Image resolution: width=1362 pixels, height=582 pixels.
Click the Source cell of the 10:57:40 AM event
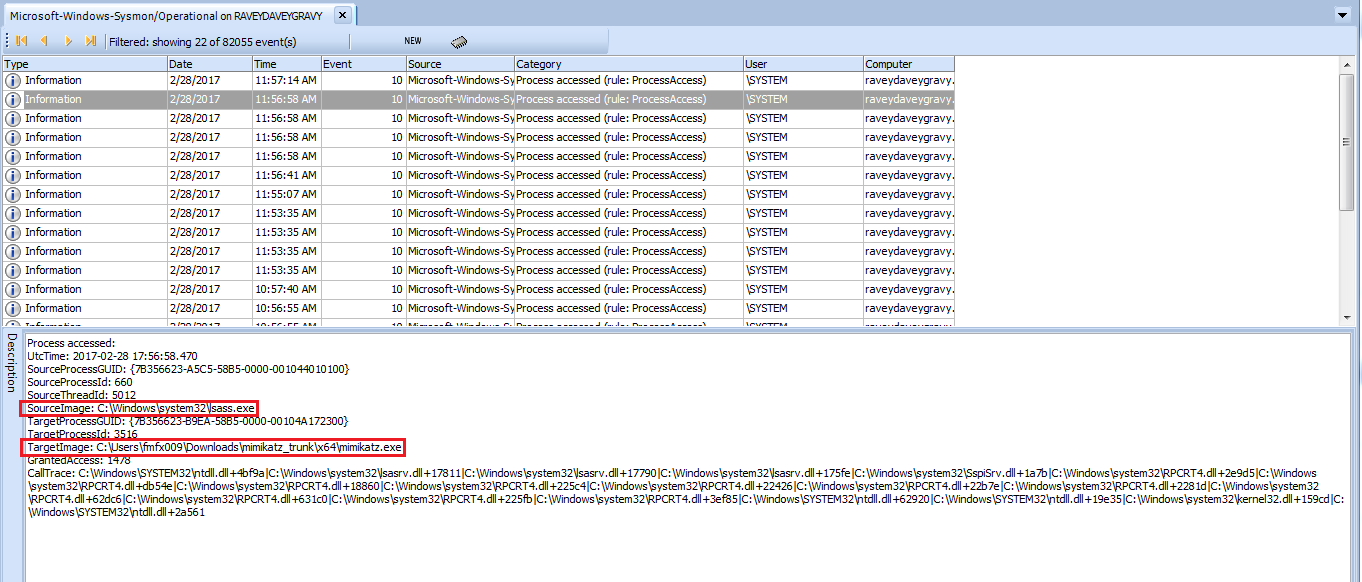460,289
